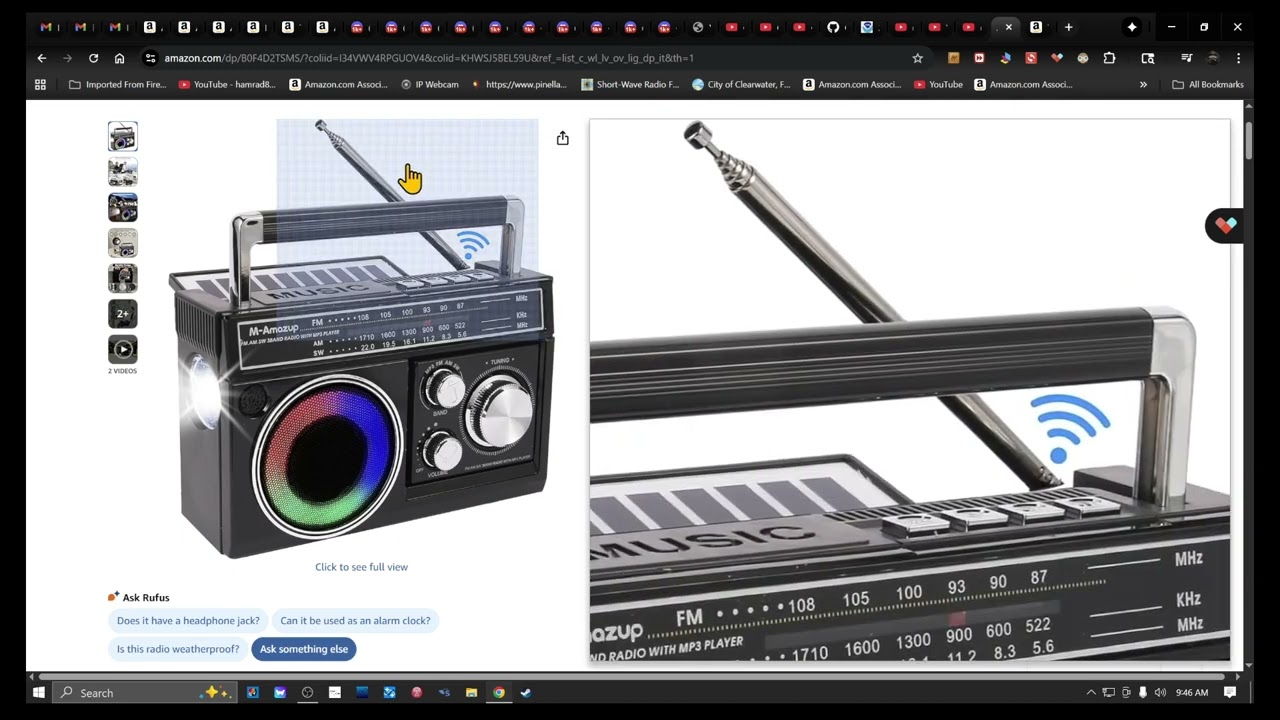The image size is (1280, 720).
Task: Open the Windows notification center
Action: (x=1230, y=692)
